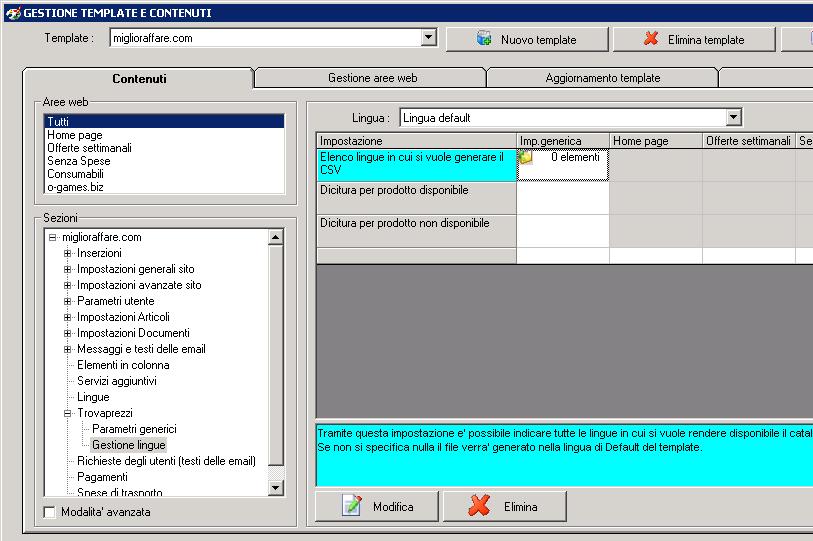
Task: Select Offerte settimanali in Aree web list
Action: [164, 148]
